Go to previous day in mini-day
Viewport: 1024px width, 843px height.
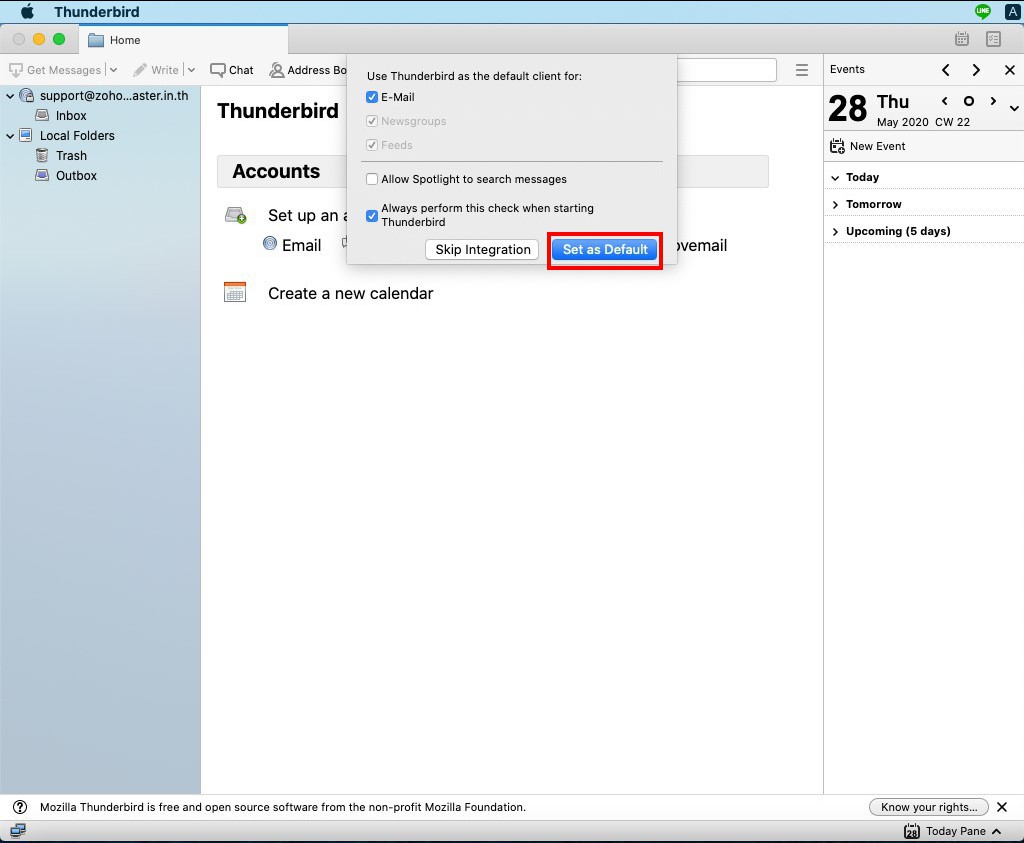tap(944, 101)
